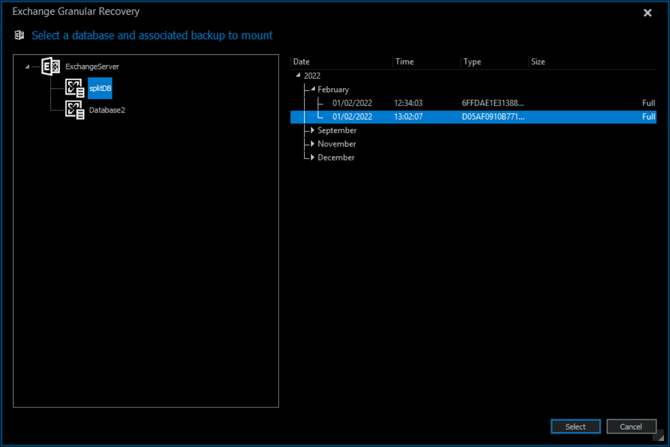Click the splitDB database icon
This screenshot has width=670, height=447.
tap(75, 89)
